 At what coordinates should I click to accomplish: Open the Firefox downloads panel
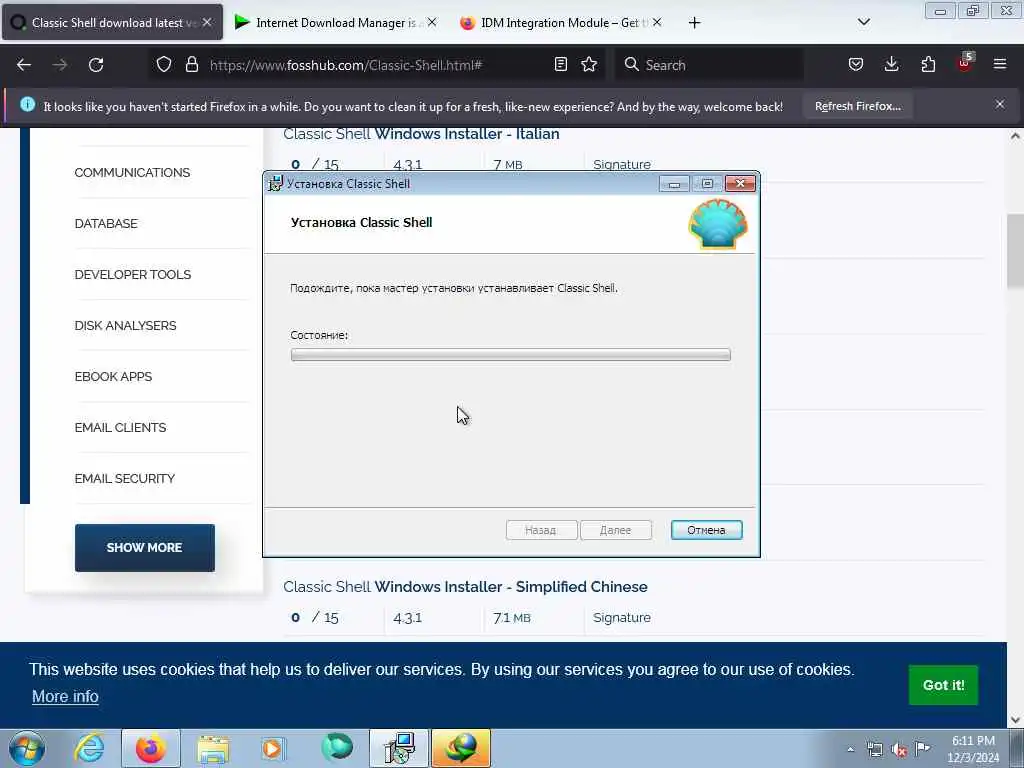point(891,64)
